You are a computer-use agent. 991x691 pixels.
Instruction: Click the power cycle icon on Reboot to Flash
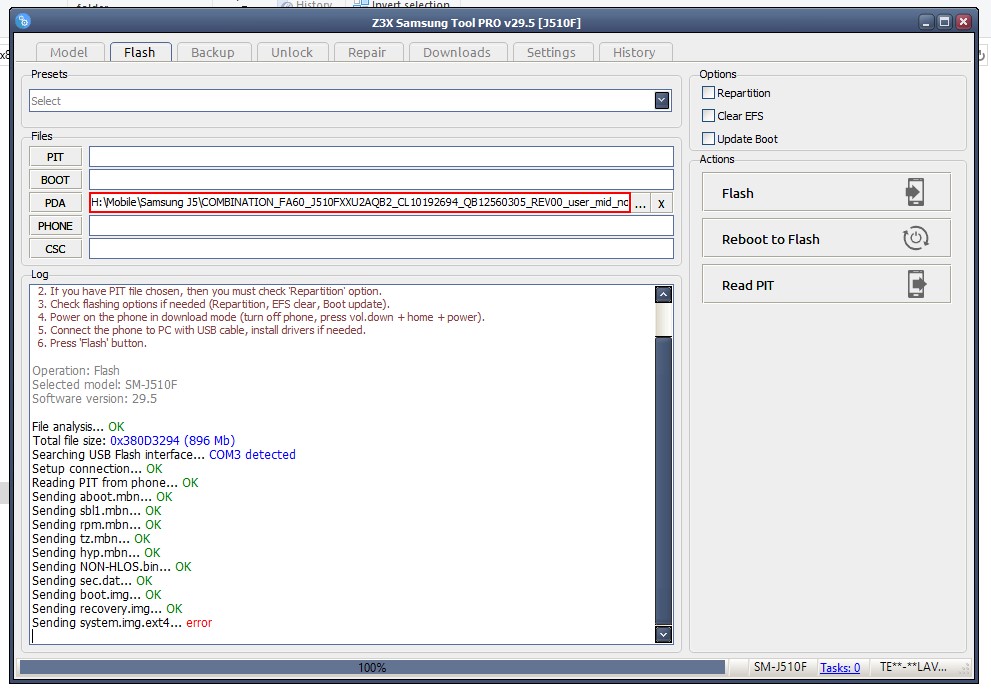point(915,238)
